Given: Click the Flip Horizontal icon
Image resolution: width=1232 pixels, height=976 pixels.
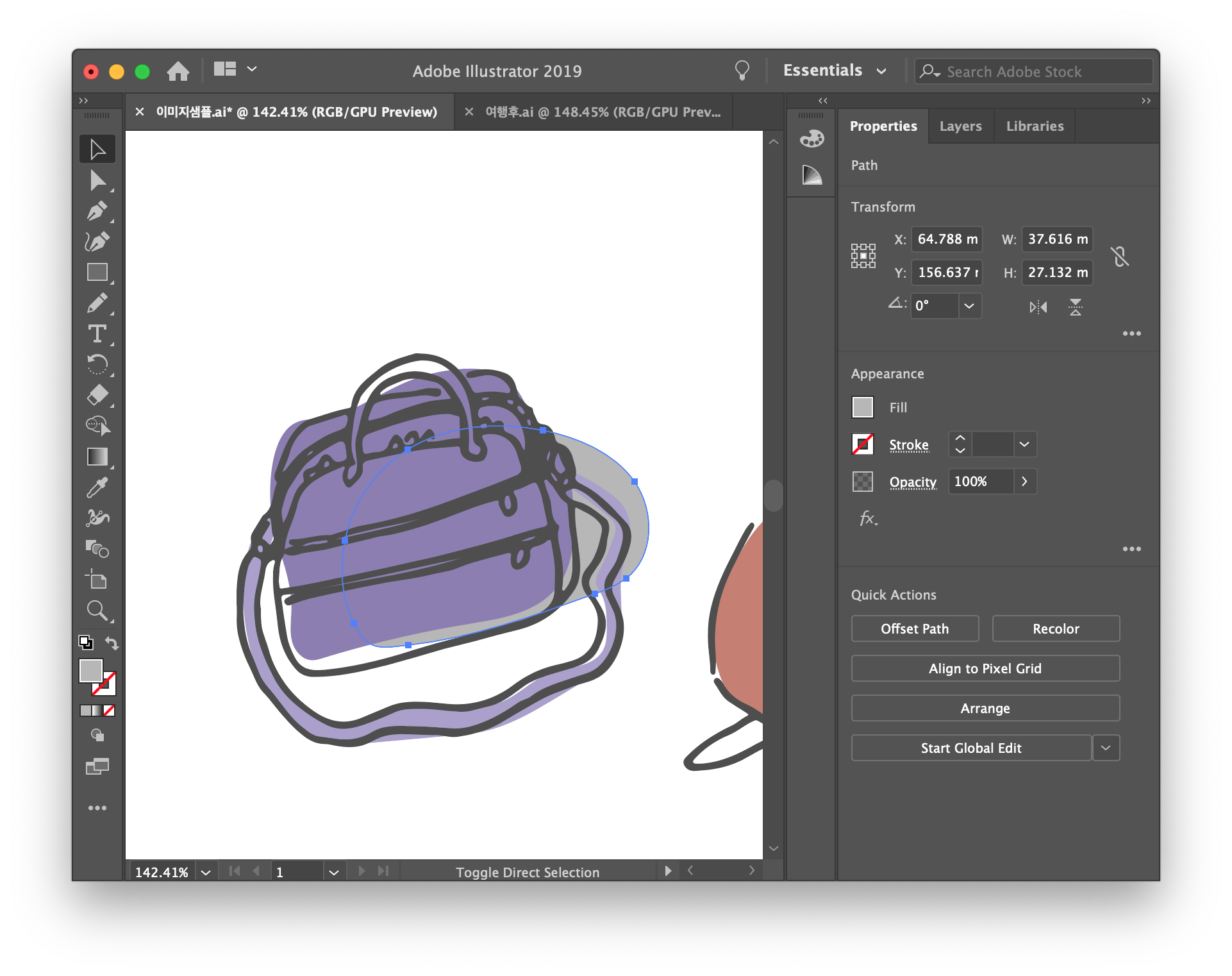Looking at the screenshot, I should [x=1038, y=307].
